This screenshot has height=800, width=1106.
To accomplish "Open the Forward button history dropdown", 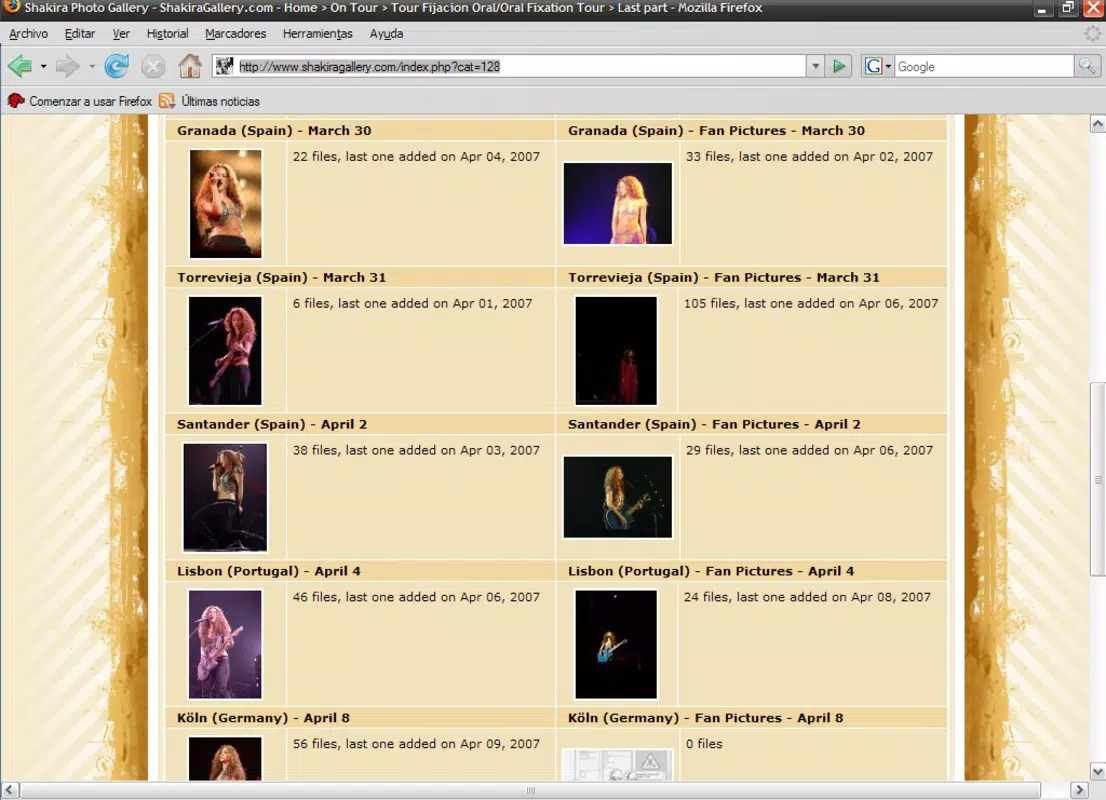I will (92, 66).
